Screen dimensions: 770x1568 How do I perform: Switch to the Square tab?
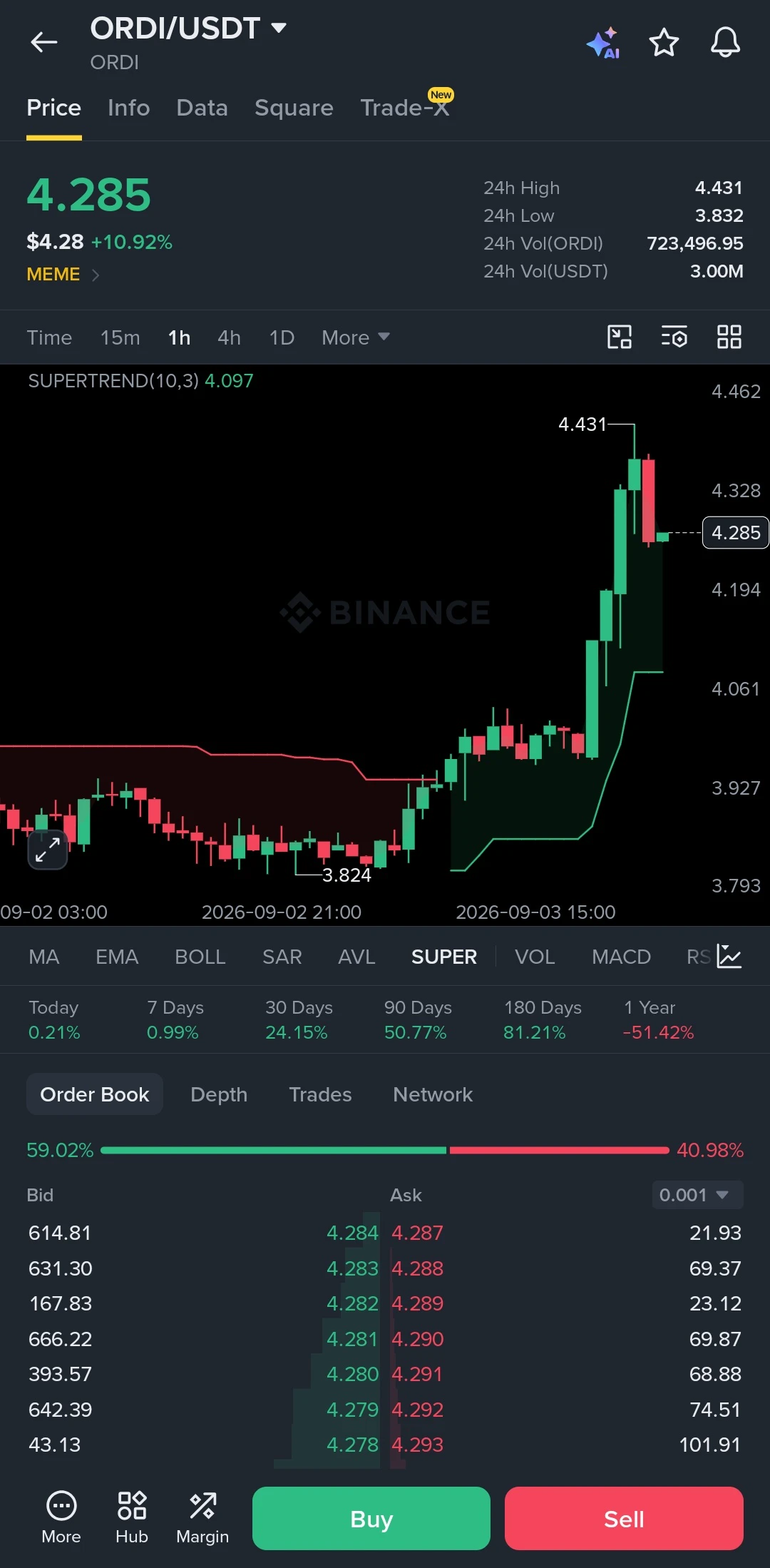coord(294,108)
